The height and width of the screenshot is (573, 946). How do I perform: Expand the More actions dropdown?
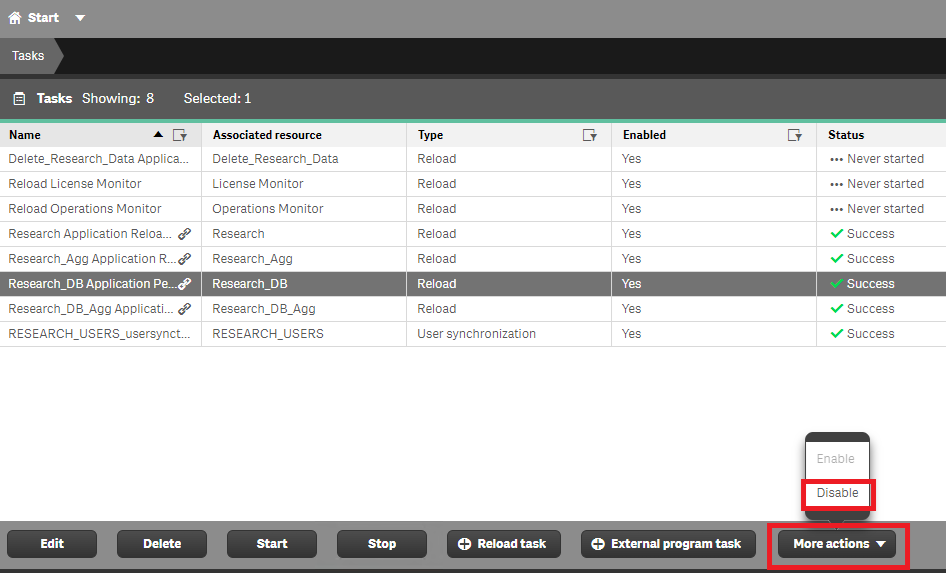tap(837, 544)
